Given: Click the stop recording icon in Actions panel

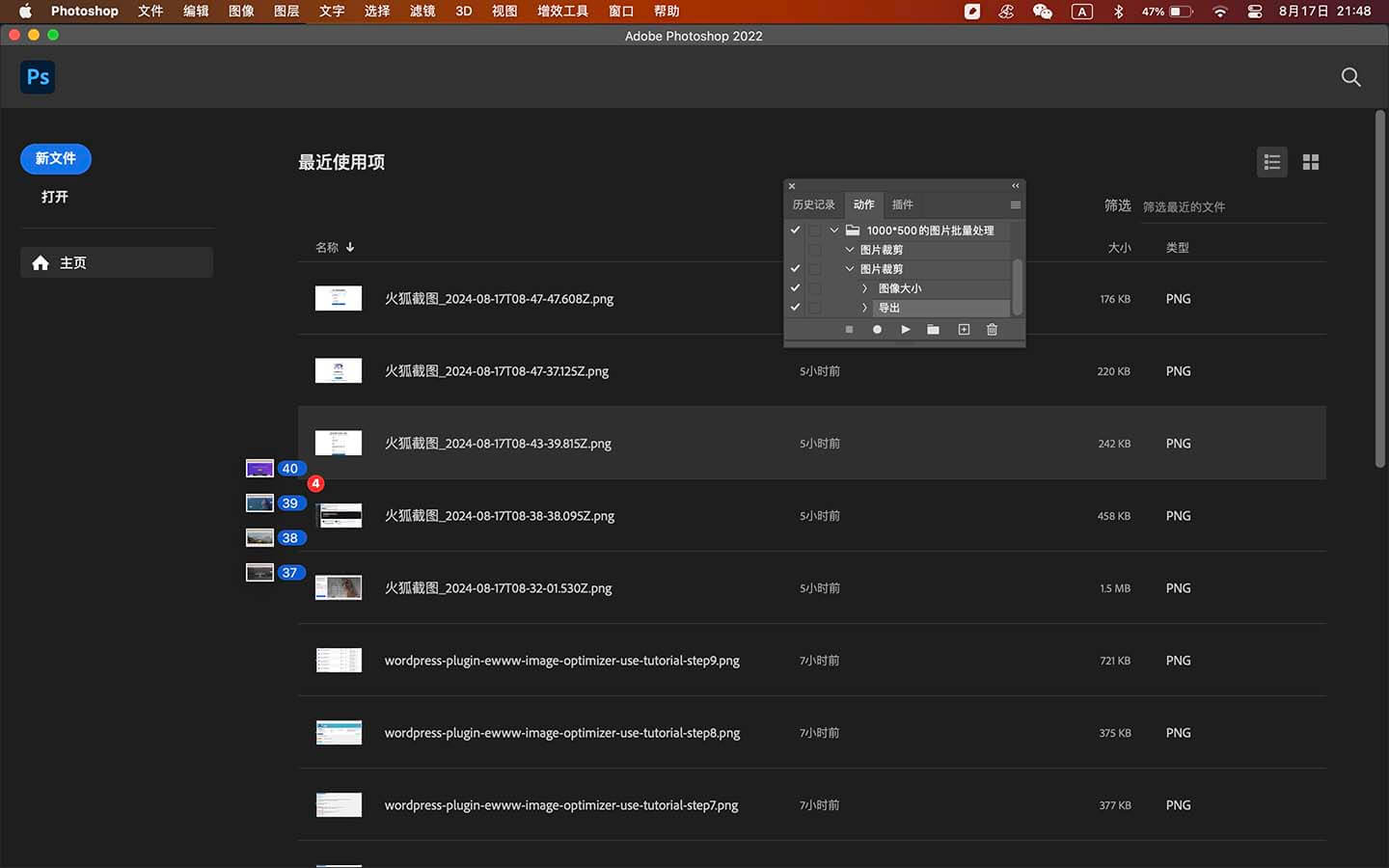Looking at the screenshot, I should pos(849,330).
